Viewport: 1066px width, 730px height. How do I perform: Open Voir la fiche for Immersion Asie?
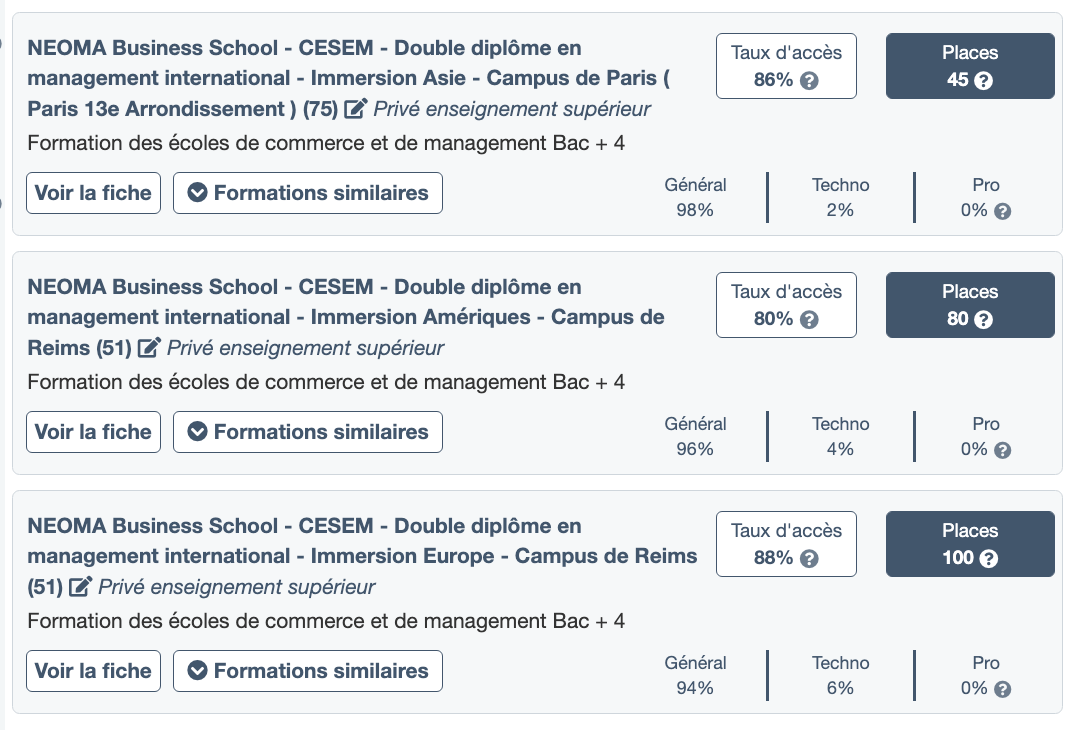coord(93,193)
